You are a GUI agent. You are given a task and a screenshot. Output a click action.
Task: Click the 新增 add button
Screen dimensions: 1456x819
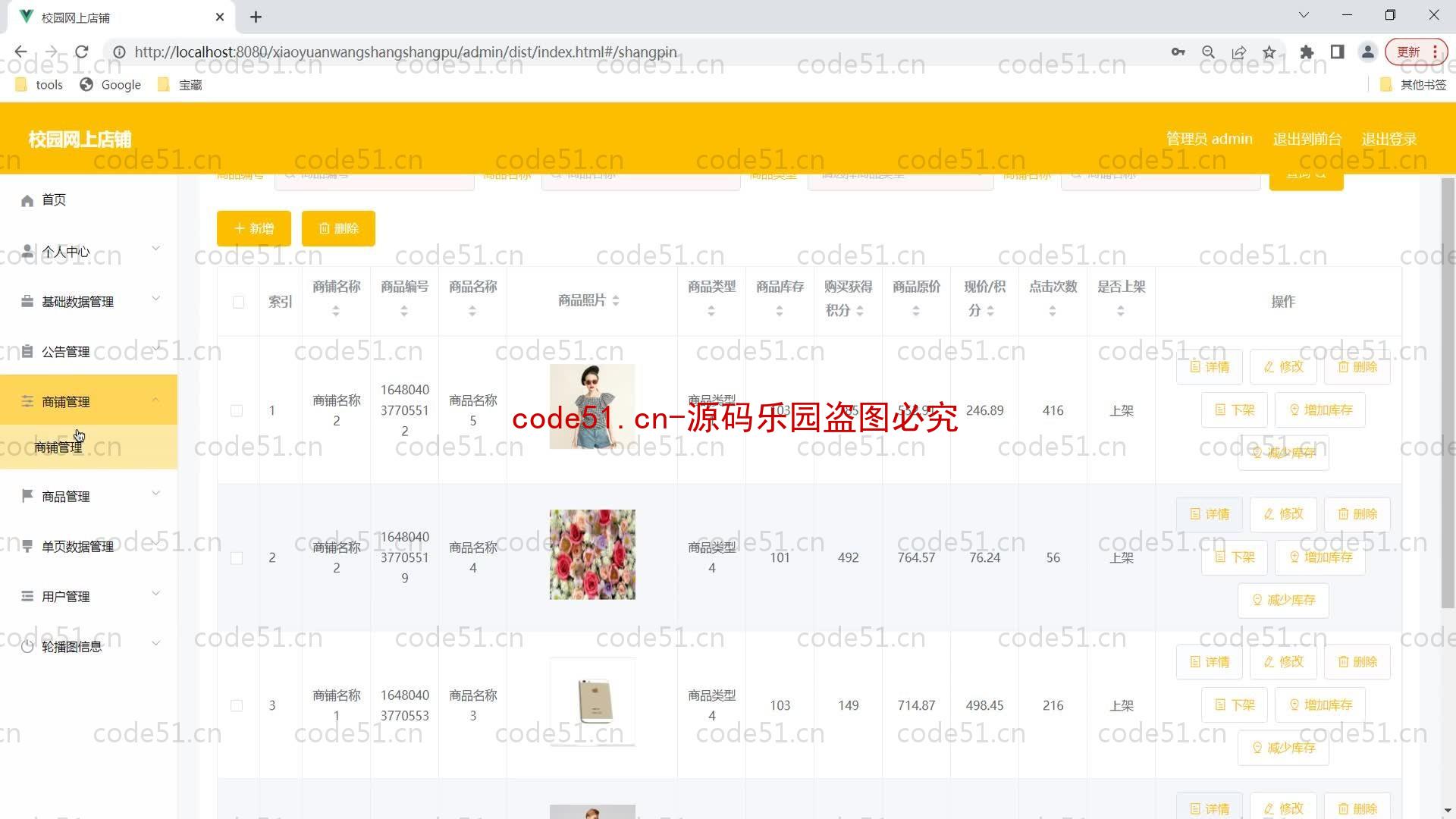[254, 228]
